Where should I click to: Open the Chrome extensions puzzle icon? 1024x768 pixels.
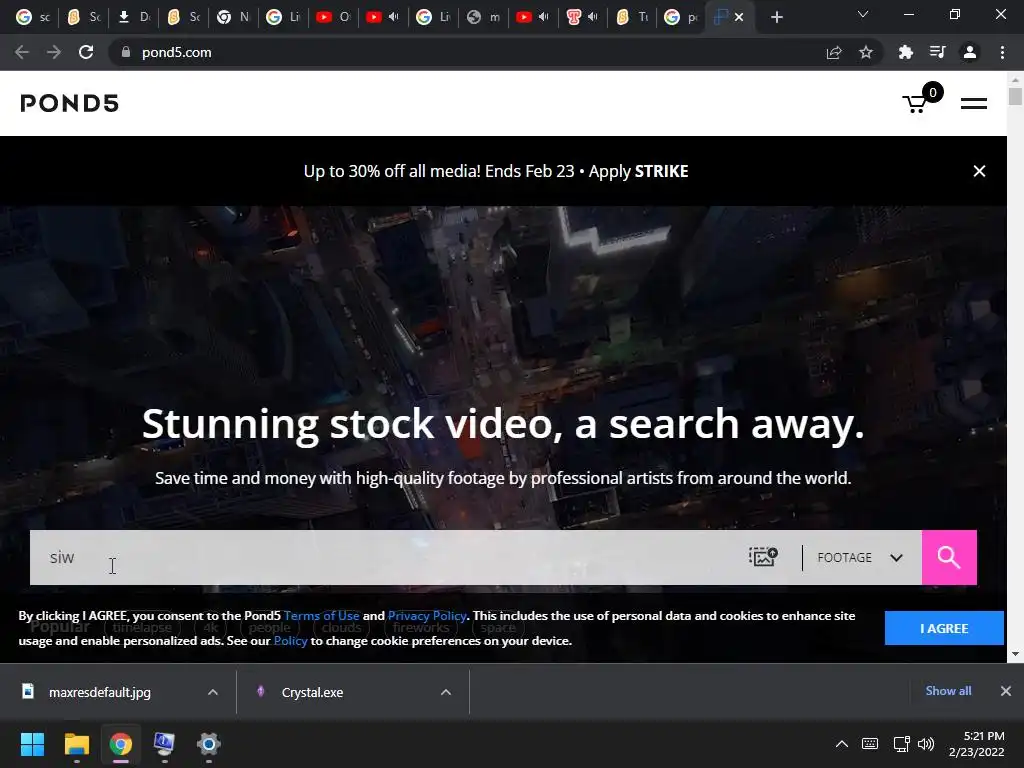(906, 52)
